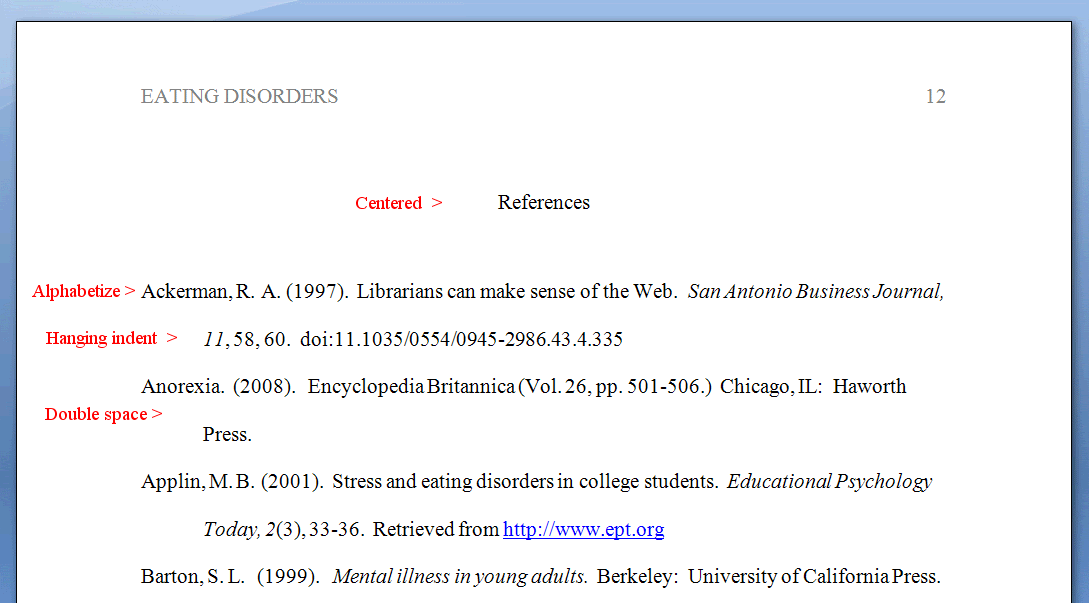Click the page number 12 in header
Image resolution: width=1089 pixels, height=603 pixels.
[936, 96]
